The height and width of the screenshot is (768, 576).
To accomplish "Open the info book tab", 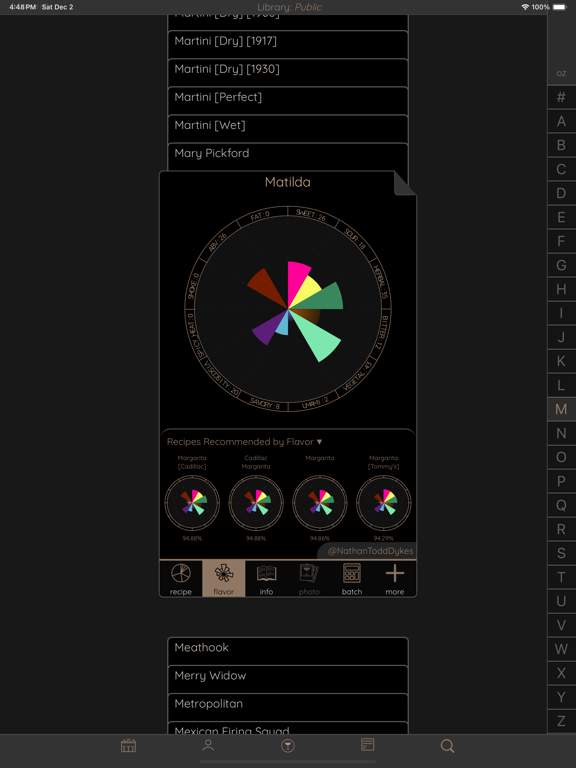I will point(266,578).
